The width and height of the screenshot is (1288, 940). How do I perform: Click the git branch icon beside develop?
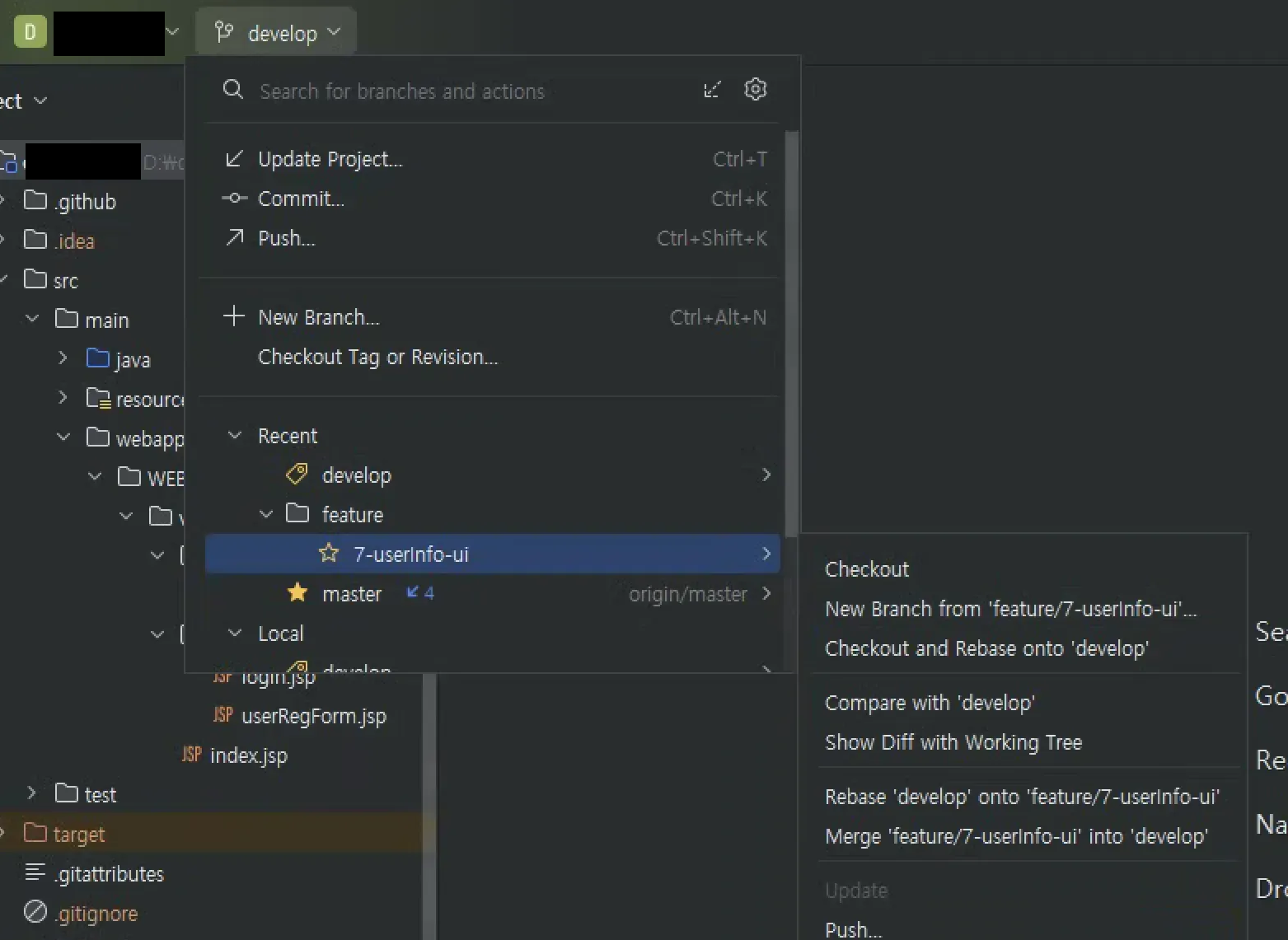223,32
